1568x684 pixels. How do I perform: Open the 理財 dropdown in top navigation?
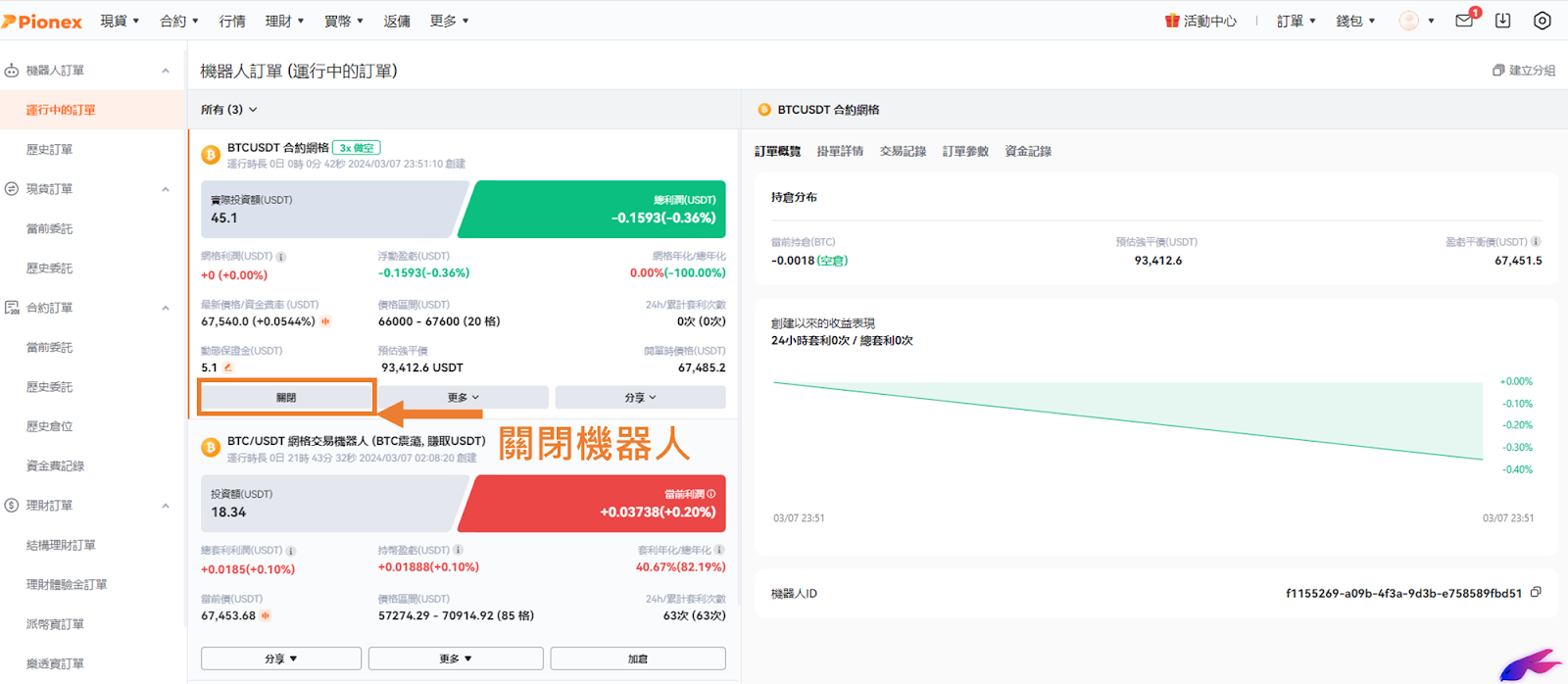[284, 21]
